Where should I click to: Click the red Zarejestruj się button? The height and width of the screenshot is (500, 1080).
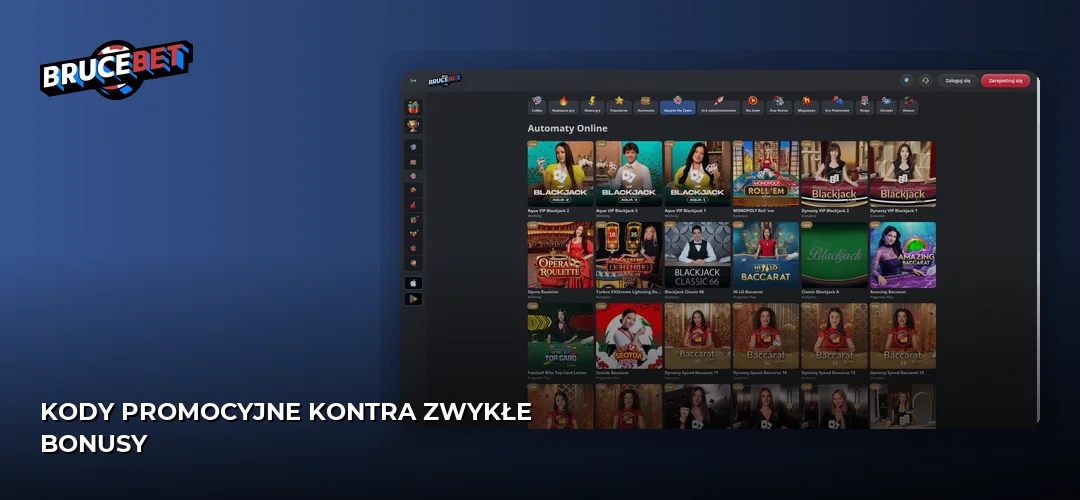click(1006, 81)
